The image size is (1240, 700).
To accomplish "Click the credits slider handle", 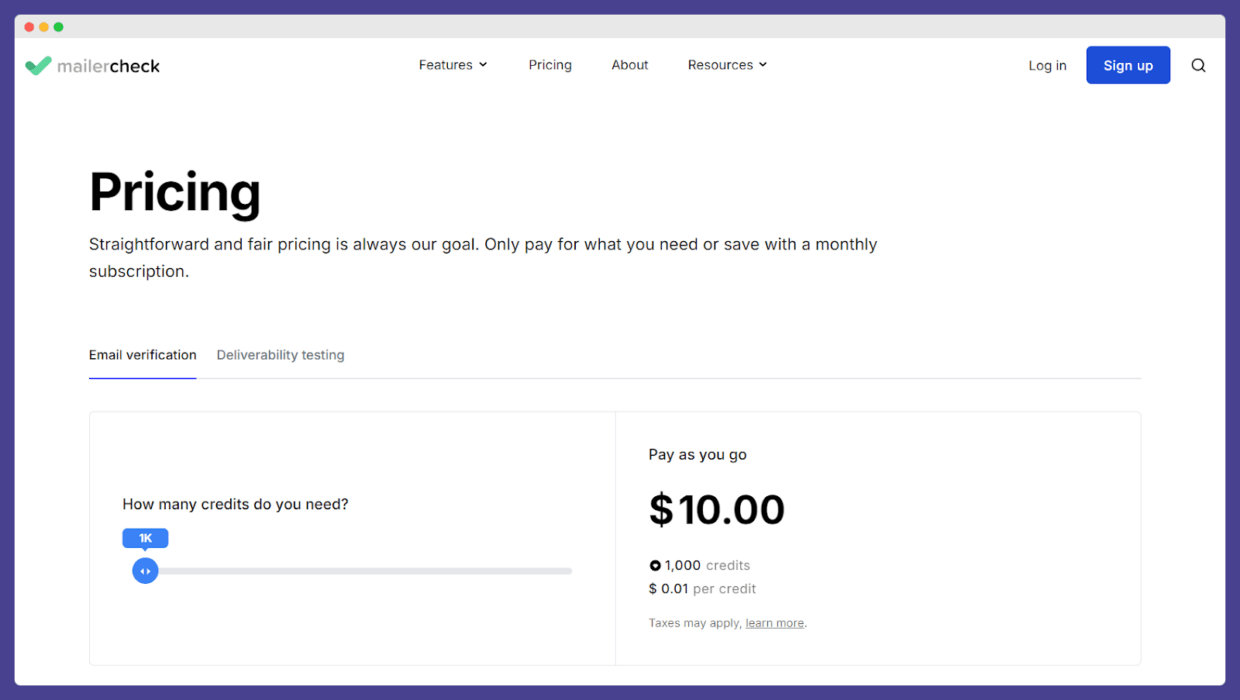I will click(145, 571).
